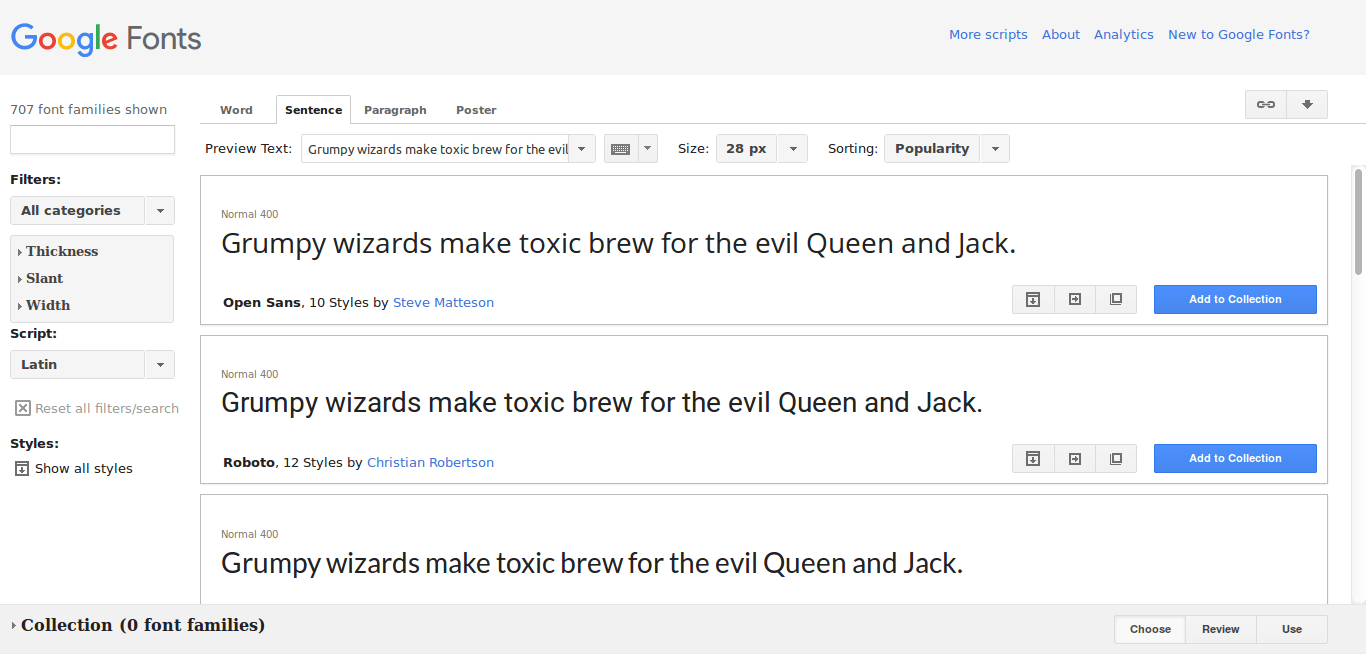The height and width of the screenshot is (654, 1366).
Task: Click the X icon beside Reset all filters
Action: coord(22,408)
